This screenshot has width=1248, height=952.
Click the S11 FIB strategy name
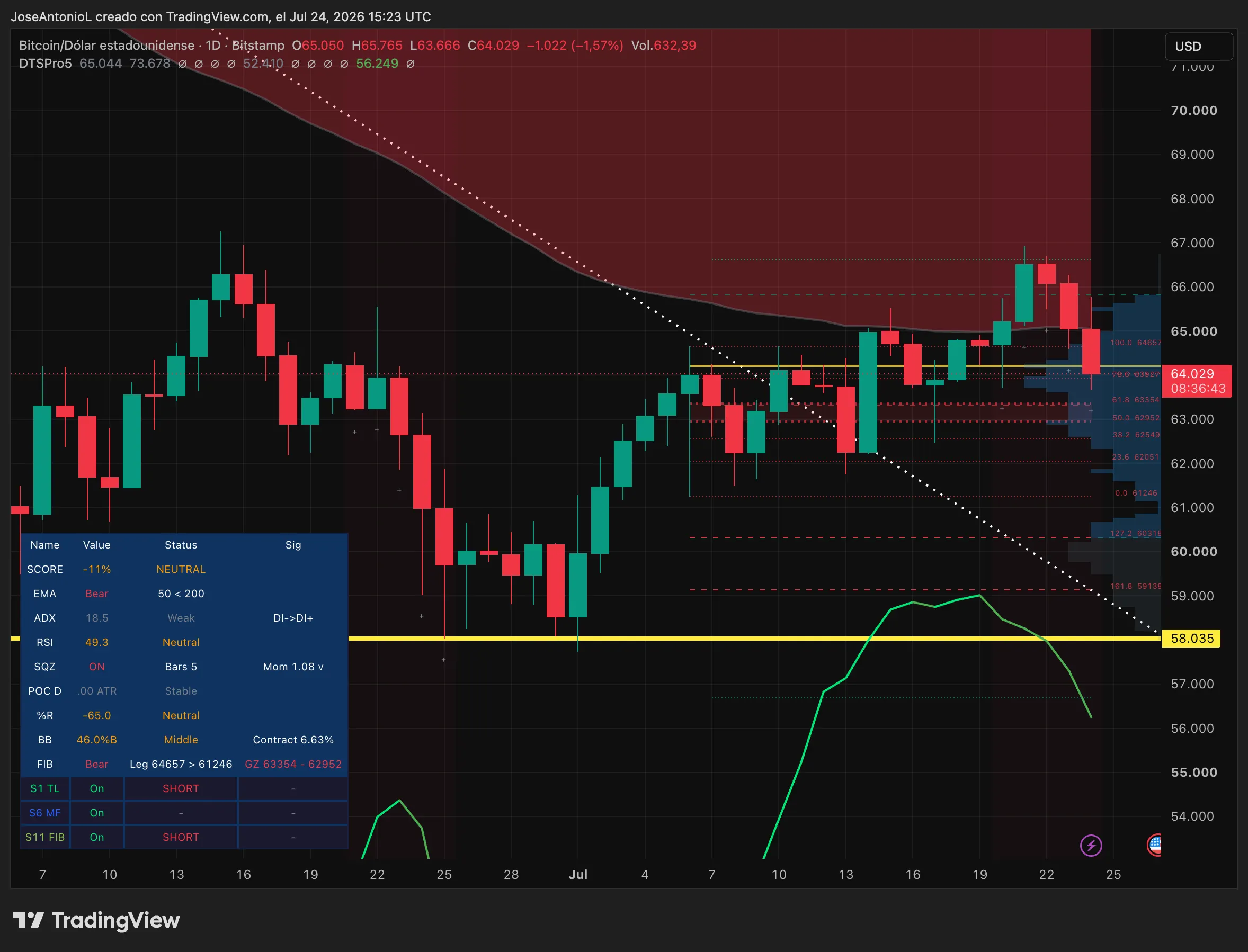click(x=45, y=838)
